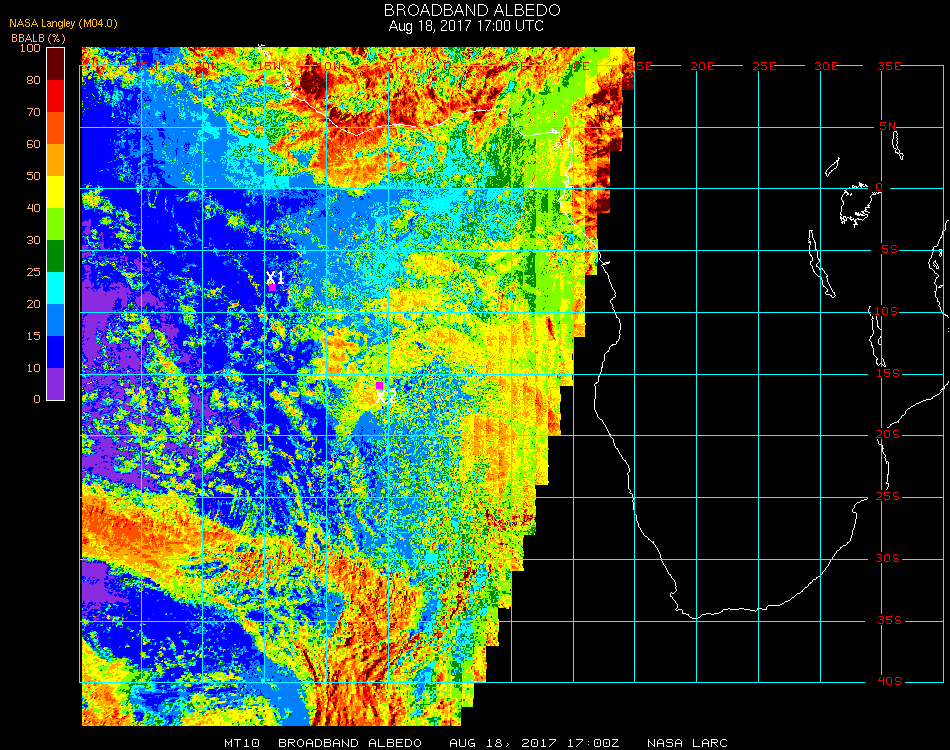
Task: Click the white X1 label
Action: point(275,277)
